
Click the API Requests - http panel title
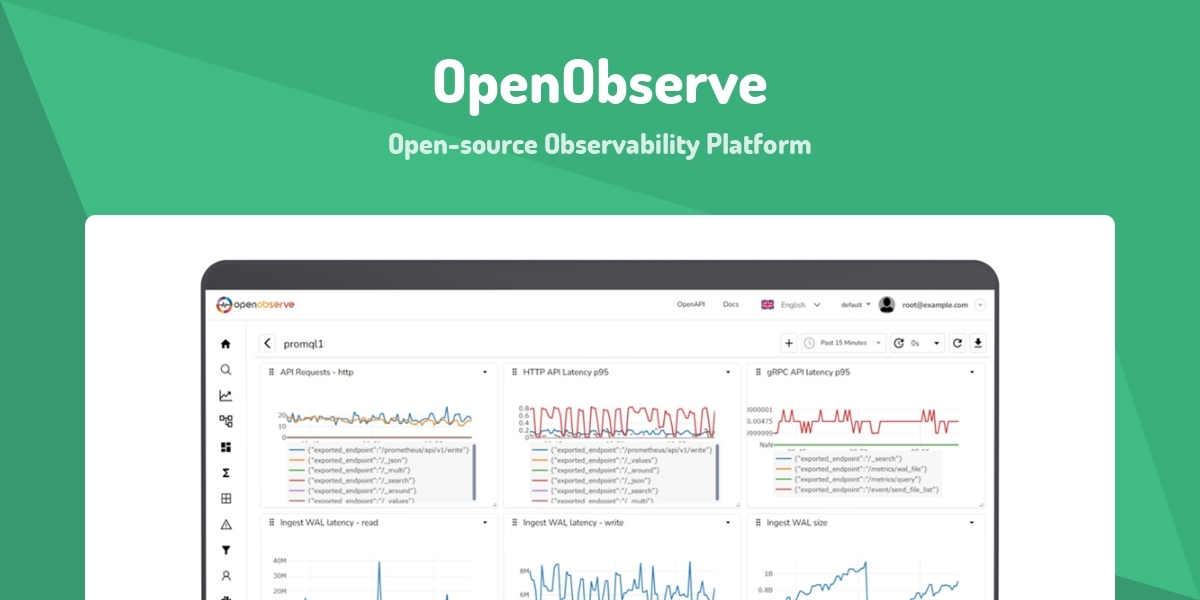click(x=317, y=372)
